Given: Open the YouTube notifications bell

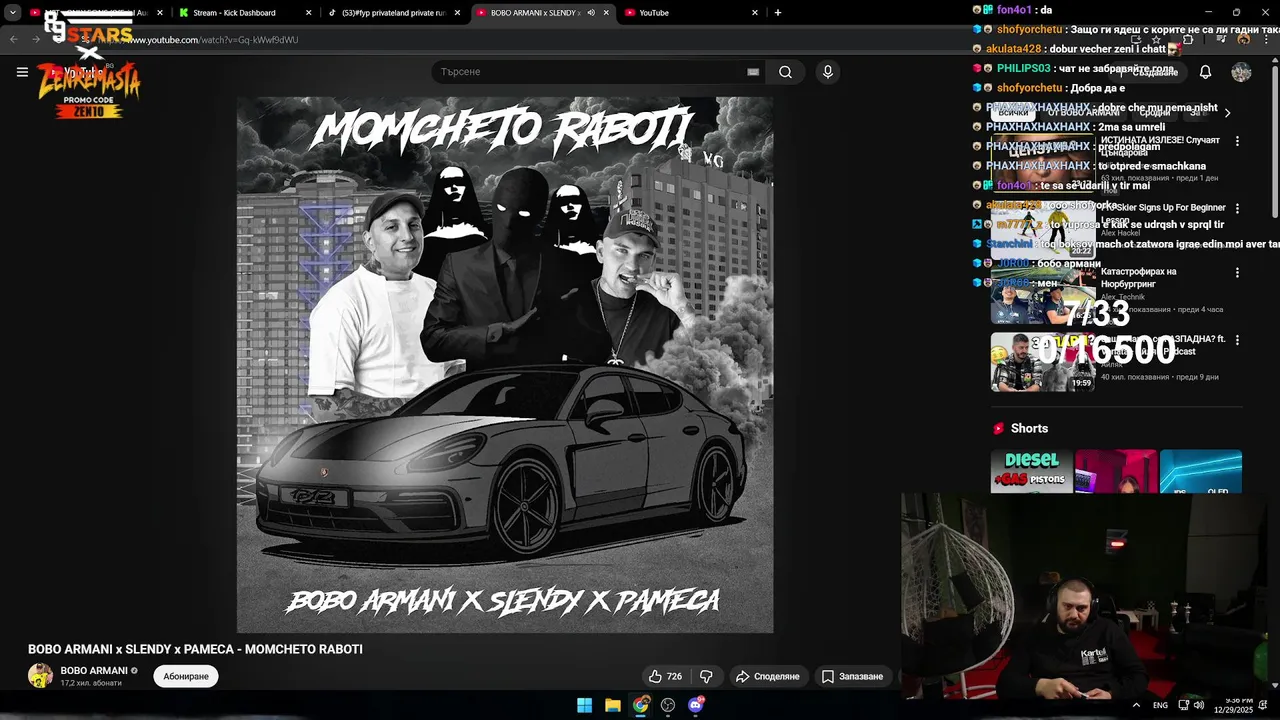Looking at the screenshot, I should (x=1205, y=72).
